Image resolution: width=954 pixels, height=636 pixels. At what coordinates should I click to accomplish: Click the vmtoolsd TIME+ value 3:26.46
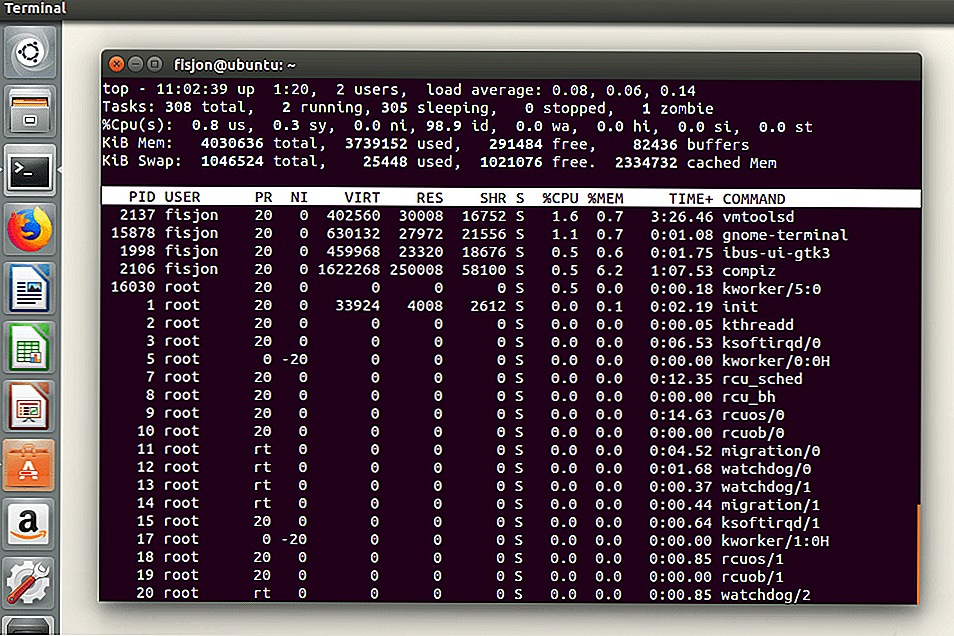[x=681, y=217]
